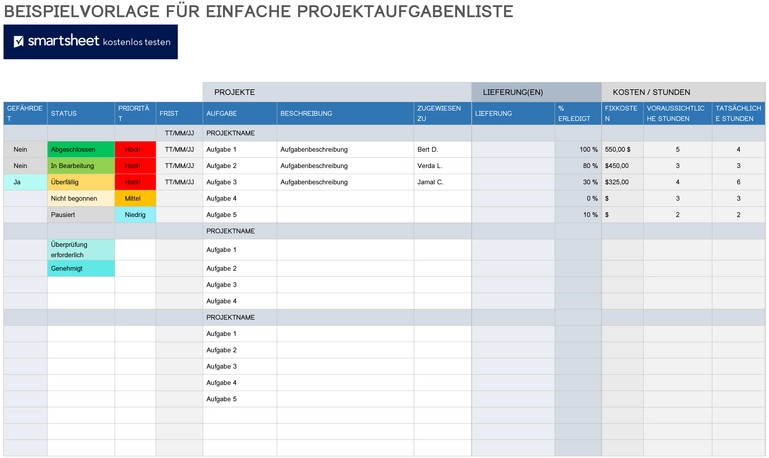The image size is (769, 458).
Task: Click actual hours value 6 for Aufgabe 3
Action: 739,182
